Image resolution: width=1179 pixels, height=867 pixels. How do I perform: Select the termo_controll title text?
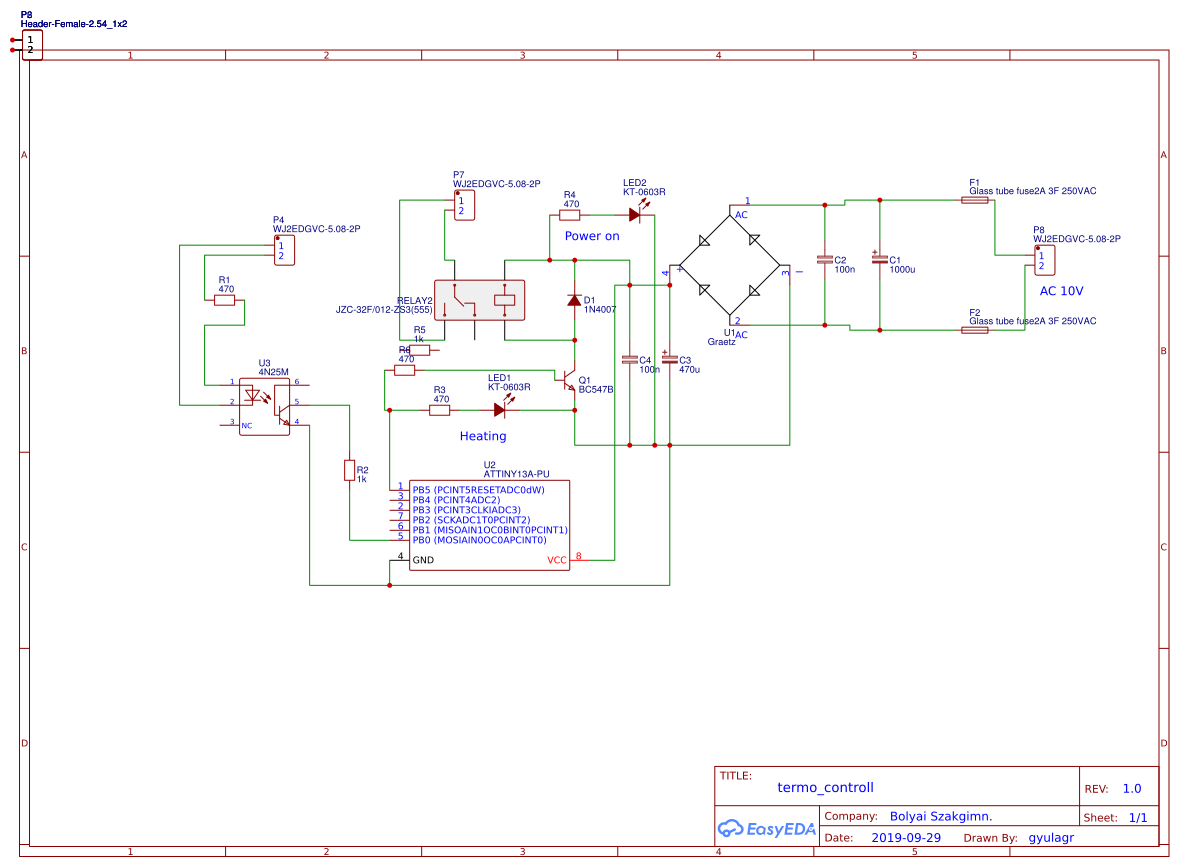click(828, 788)
